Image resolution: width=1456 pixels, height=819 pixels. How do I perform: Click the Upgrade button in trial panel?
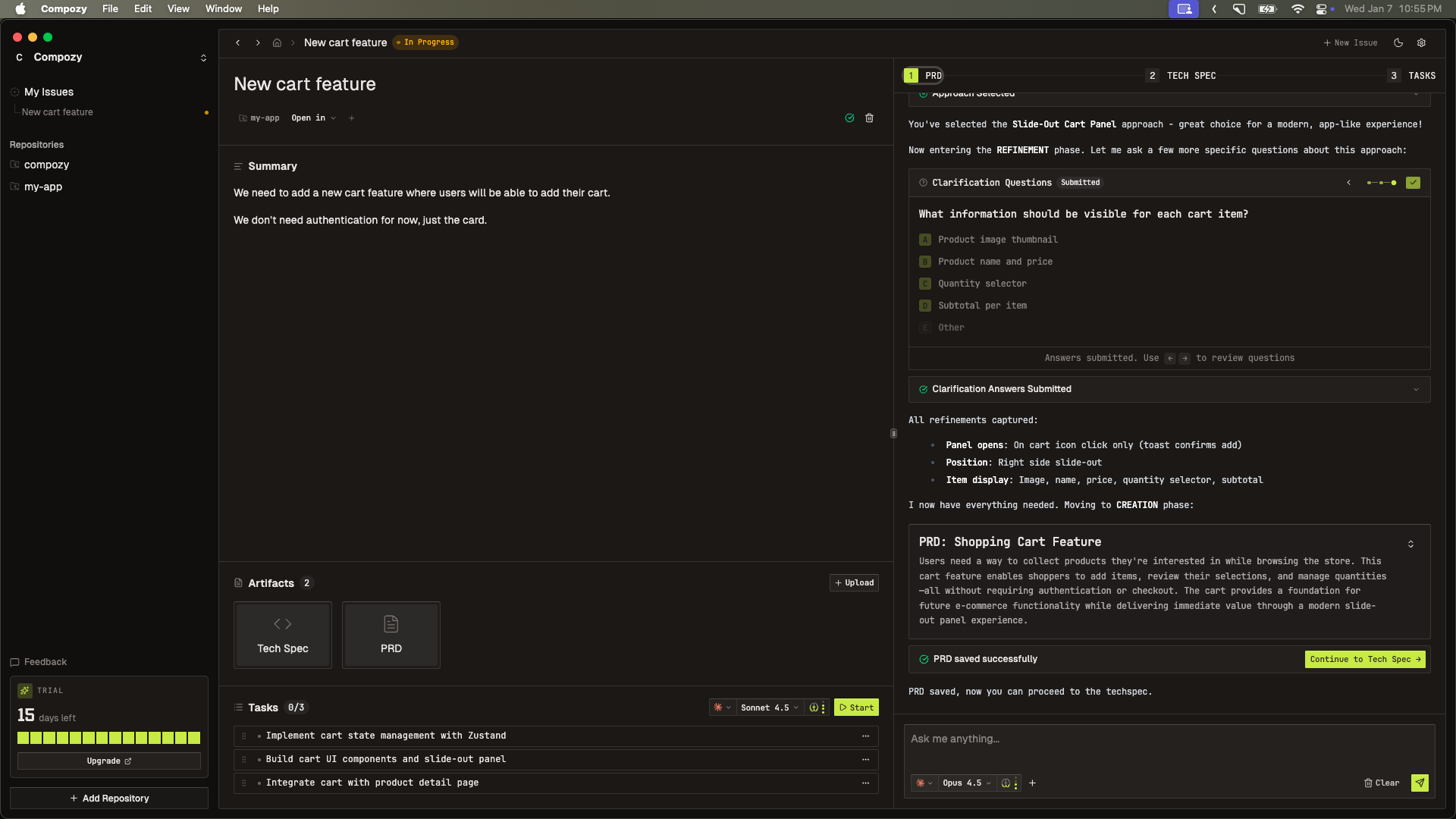point(108,761)
